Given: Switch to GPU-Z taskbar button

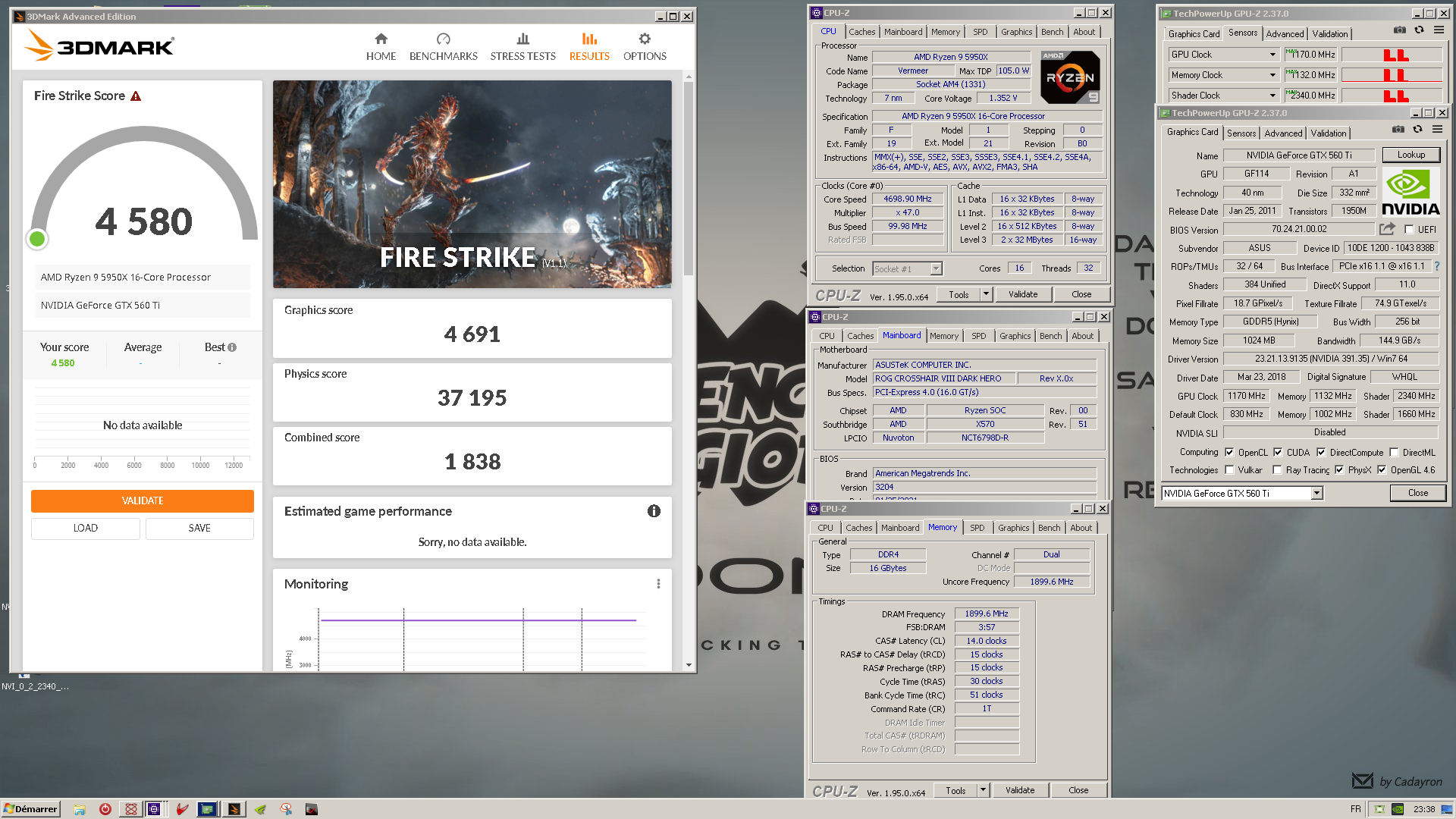Looking at the screenshot, I should coord(207,809).
